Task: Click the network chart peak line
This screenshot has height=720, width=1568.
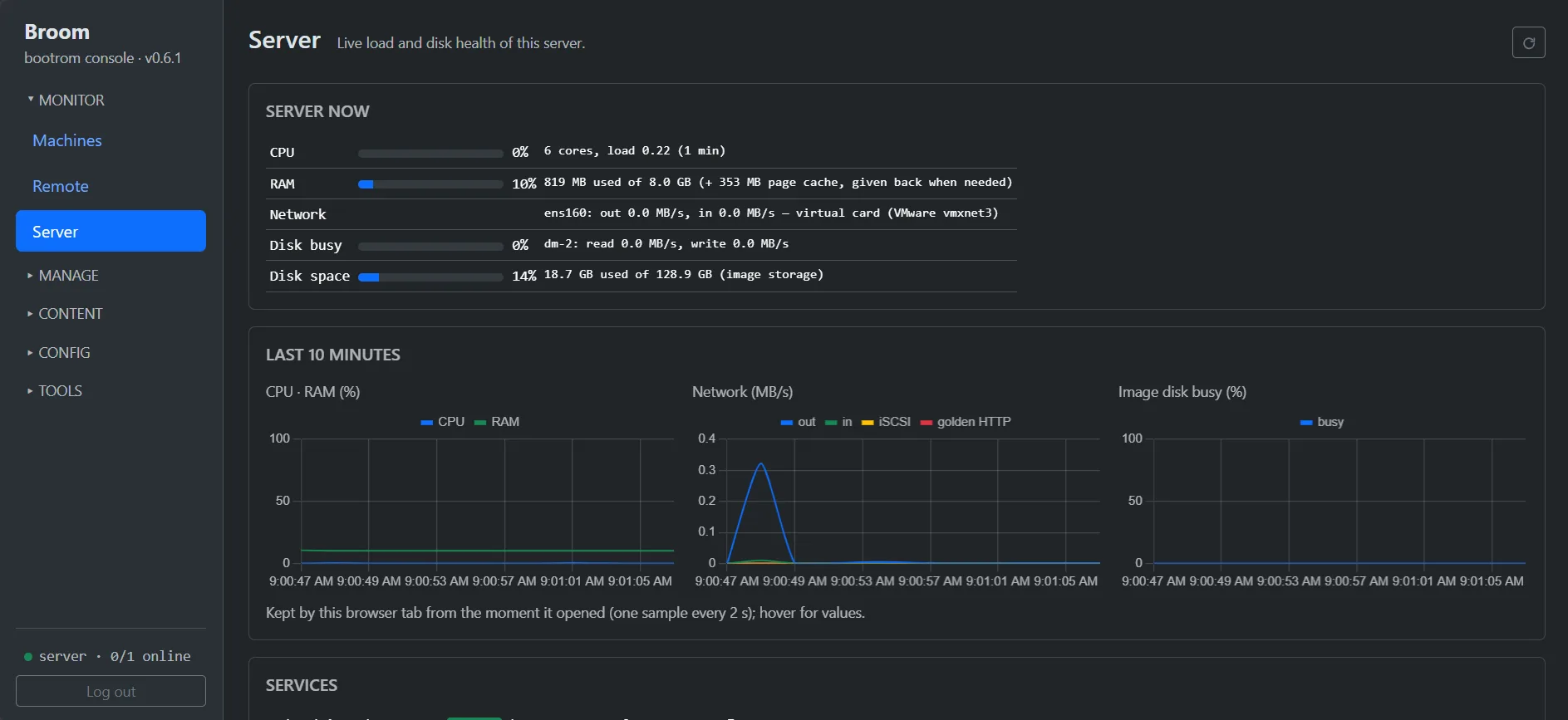Action: coord(760,464)
